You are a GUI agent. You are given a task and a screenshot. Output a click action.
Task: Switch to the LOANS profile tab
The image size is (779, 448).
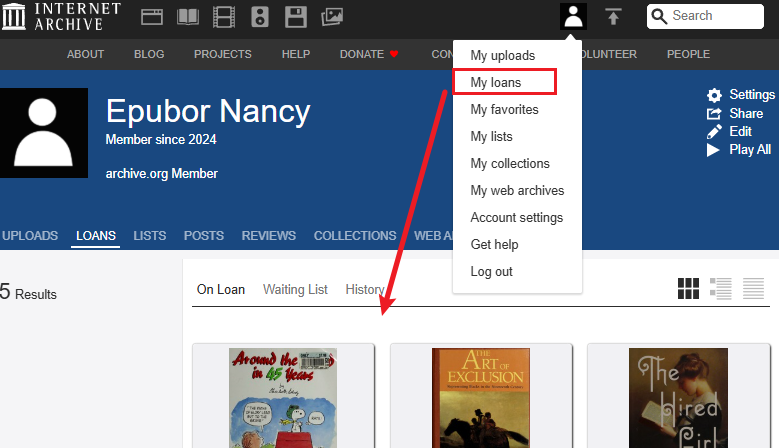pyautogui.click(x=96, y=235)
